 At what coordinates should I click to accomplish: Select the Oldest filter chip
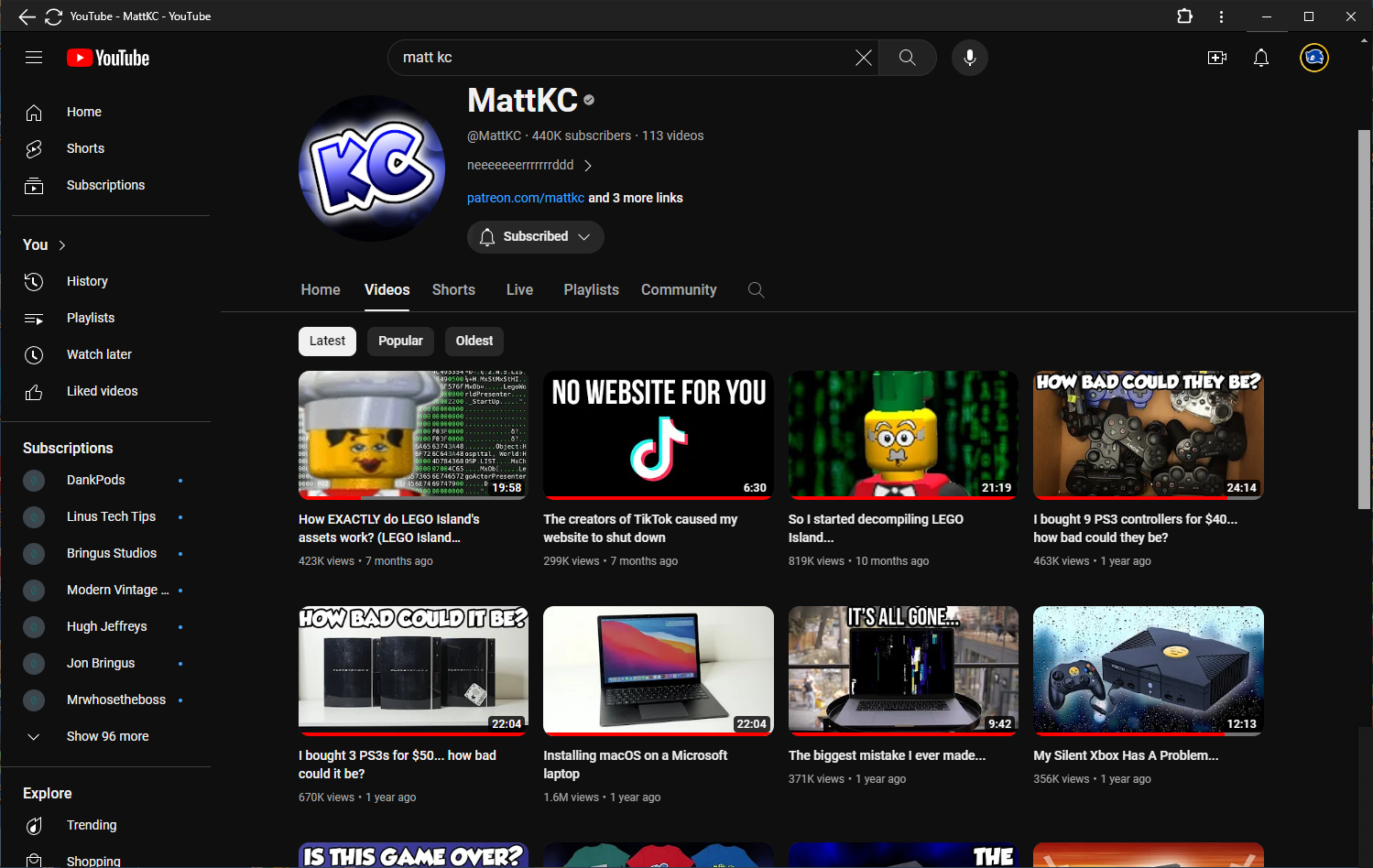coord(474,341)
